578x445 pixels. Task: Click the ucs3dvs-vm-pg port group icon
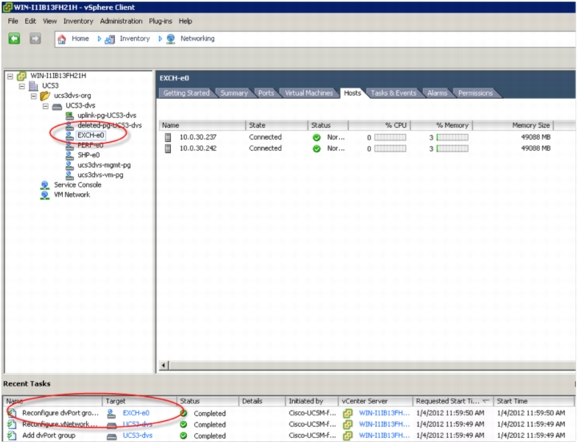point(70,175)
